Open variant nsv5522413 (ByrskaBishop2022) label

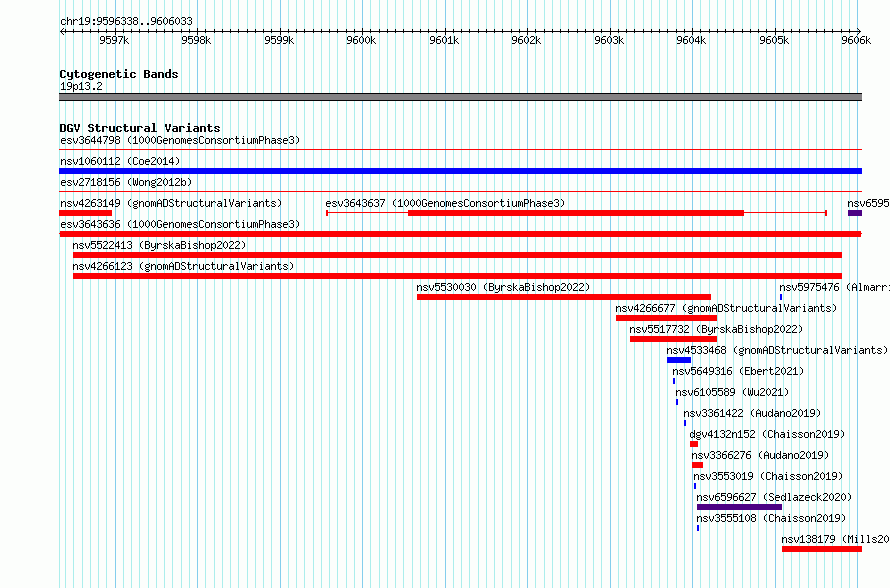(x=159, y=245)
